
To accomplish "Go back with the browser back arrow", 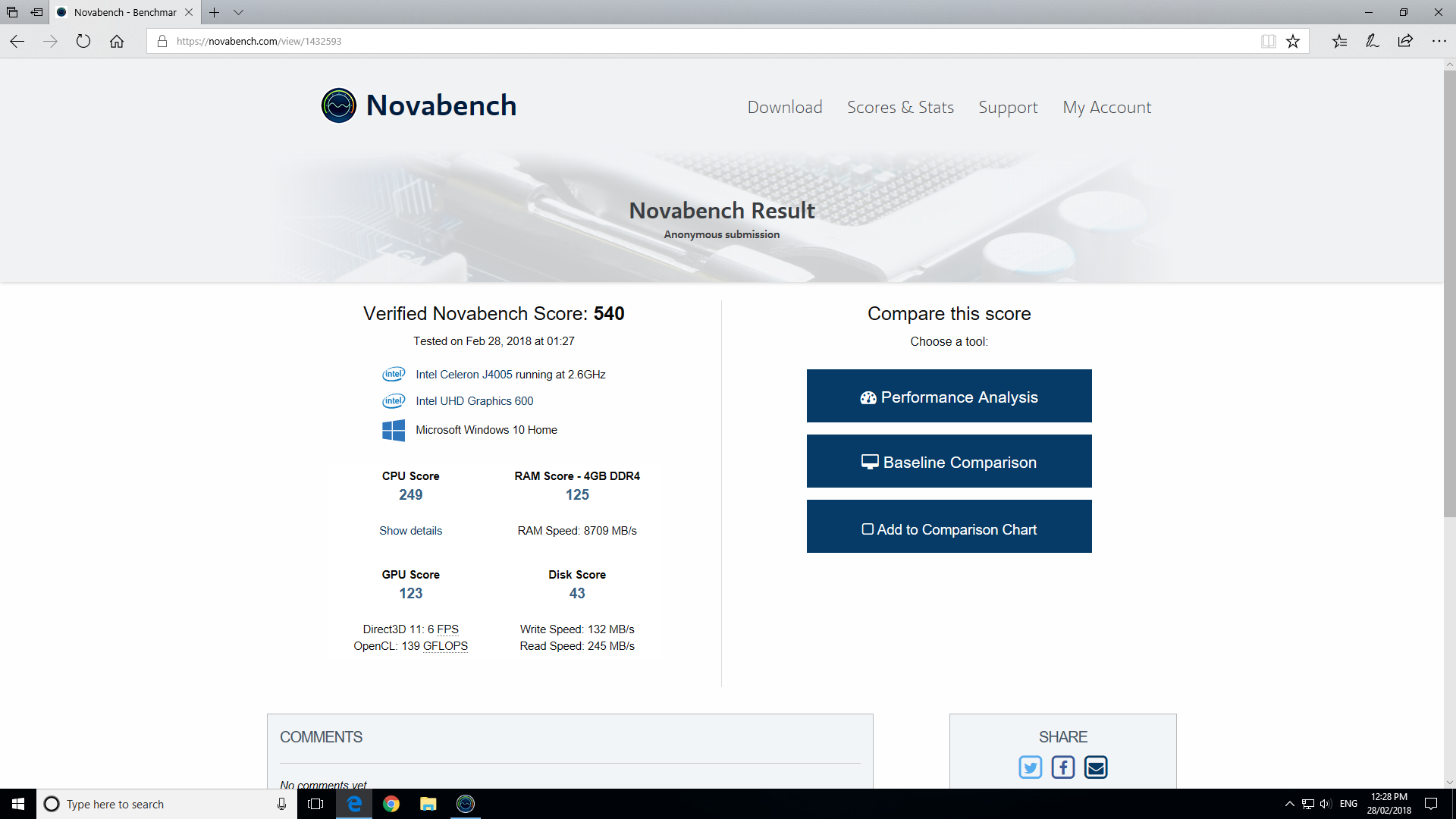I will pyautogui.click(x=17, y=41).
